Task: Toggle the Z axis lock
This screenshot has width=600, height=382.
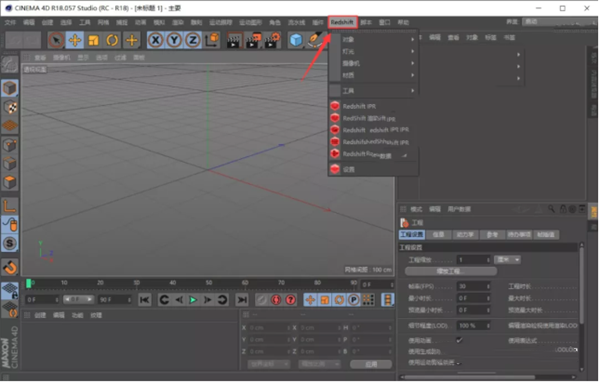Action: pos(193,40)
